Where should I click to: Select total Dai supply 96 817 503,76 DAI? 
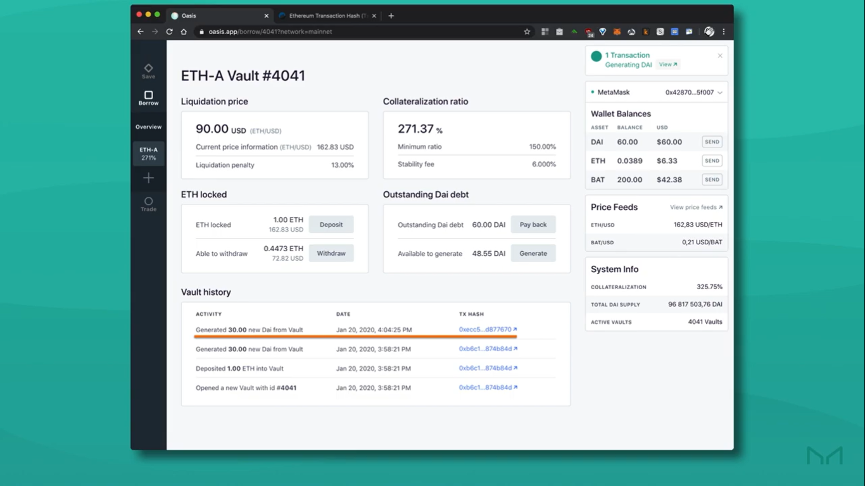(x=695, y=304)
